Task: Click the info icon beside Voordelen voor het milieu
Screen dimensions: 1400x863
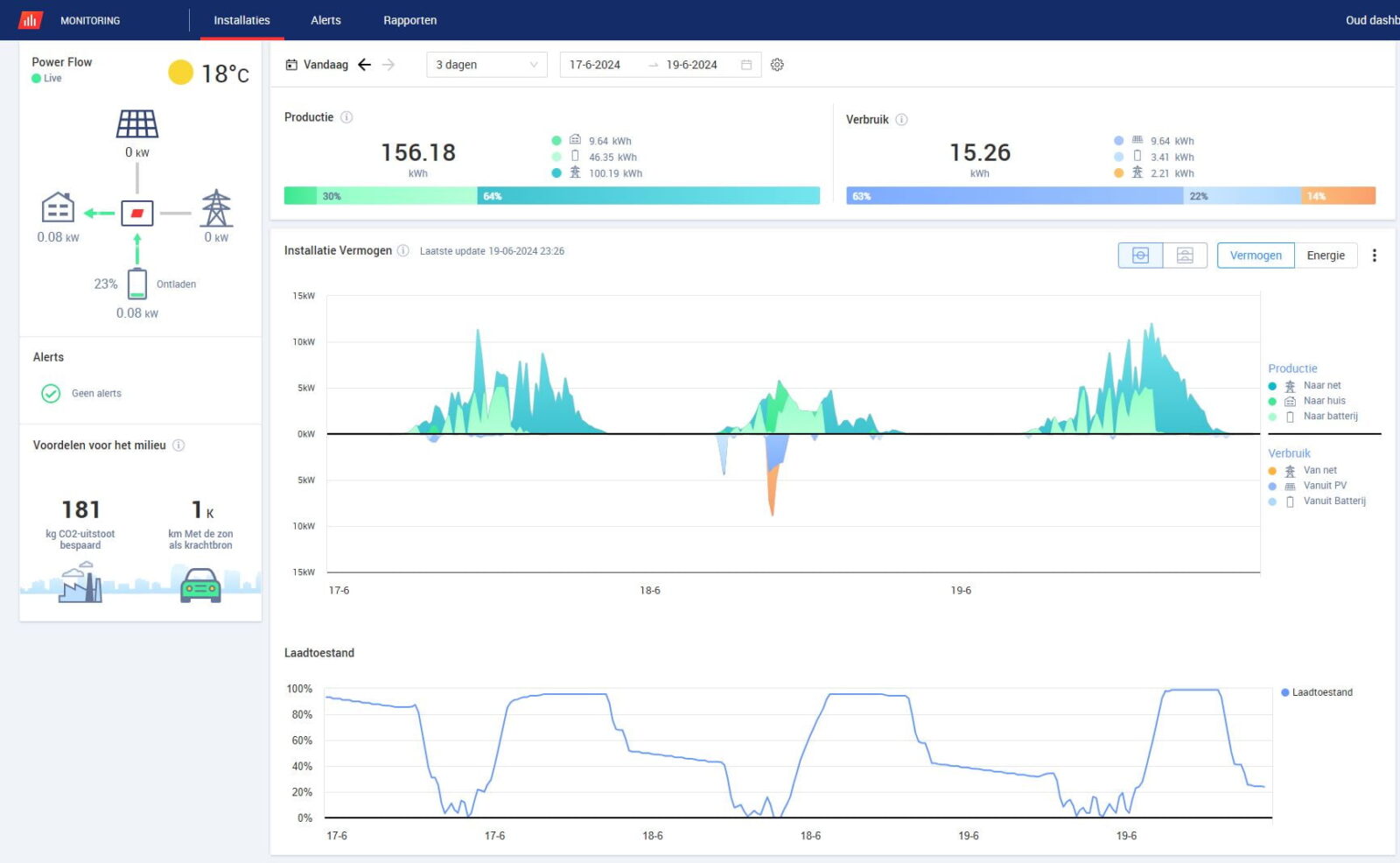Action: pos(178,446)
